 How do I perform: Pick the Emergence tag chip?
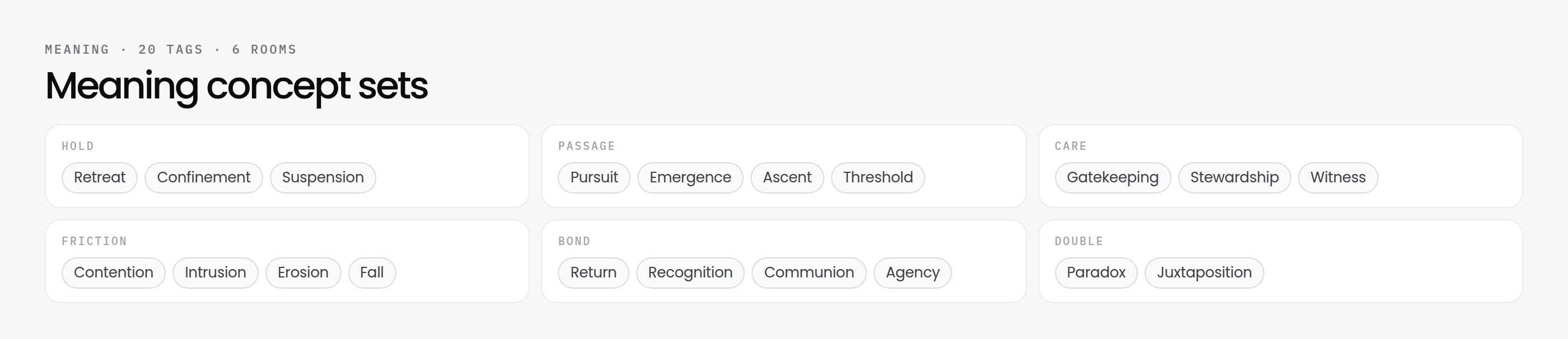pyautogui.click(x=690, y=177)
